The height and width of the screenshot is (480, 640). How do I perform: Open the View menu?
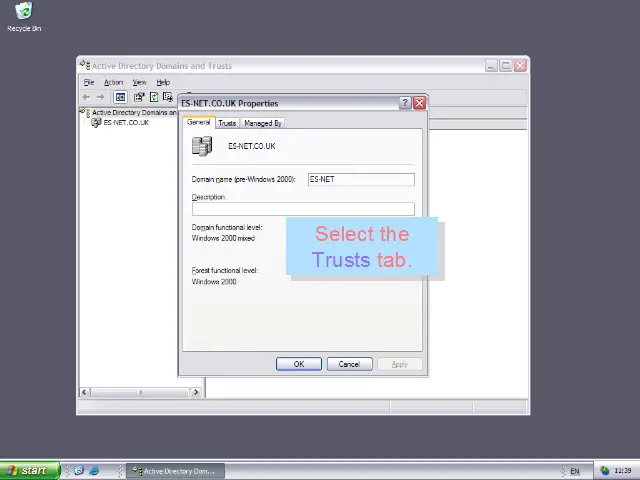[x=139, y=82]
